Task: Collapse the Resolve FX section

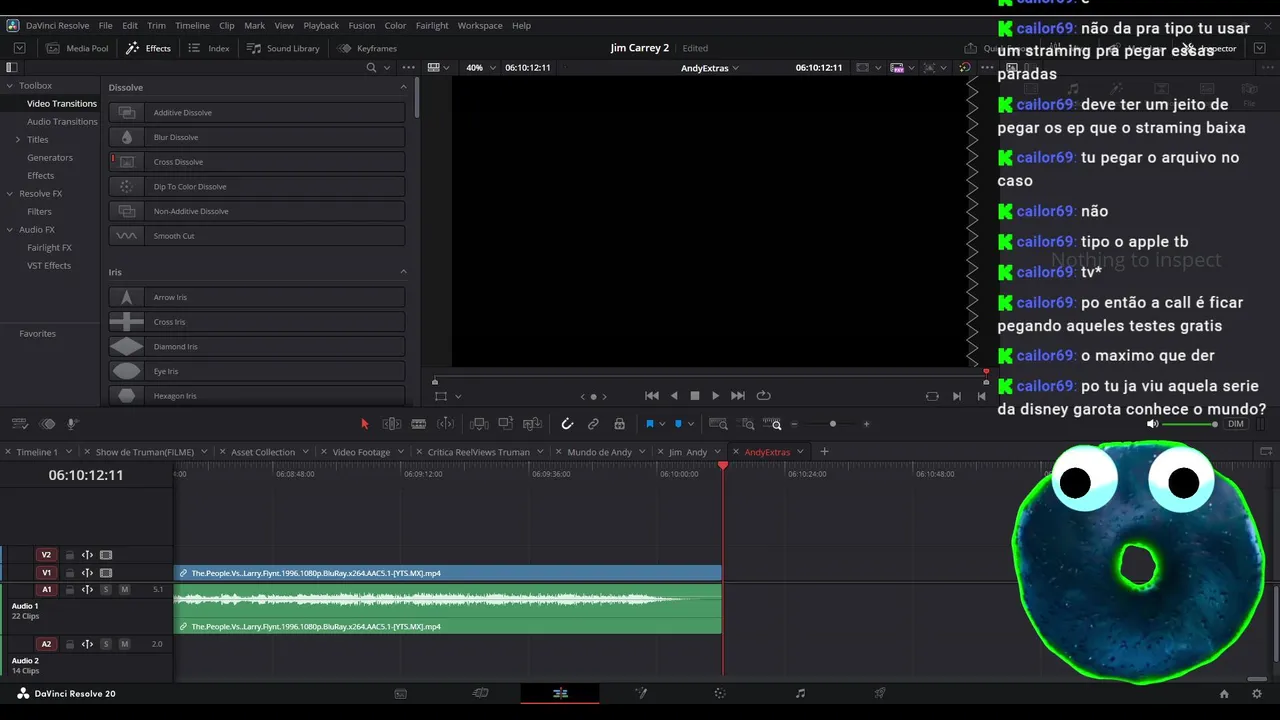Action: 10,194
